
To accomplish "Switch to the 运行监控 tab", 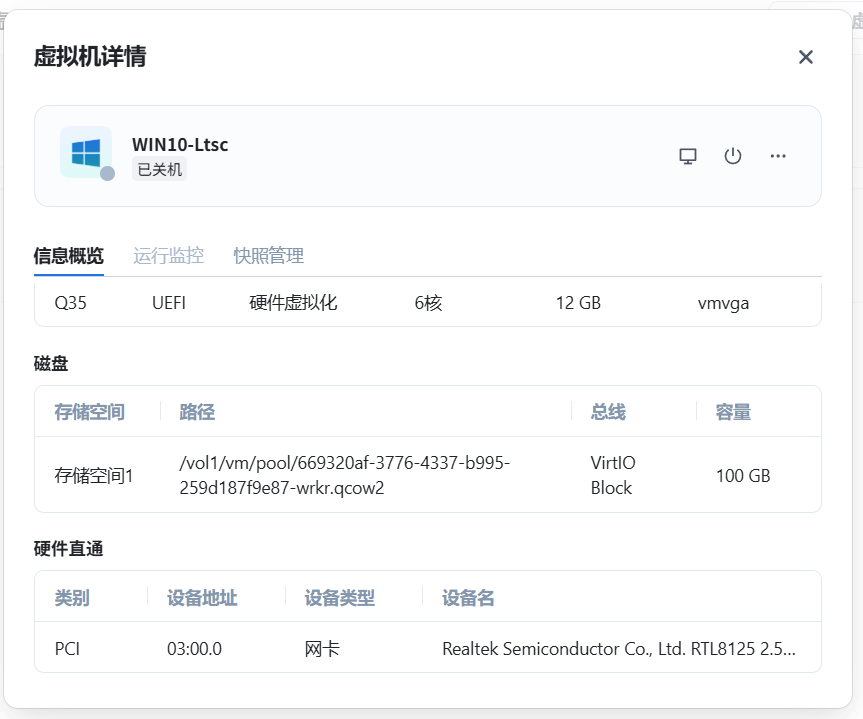I will click(x=168, y=256).
